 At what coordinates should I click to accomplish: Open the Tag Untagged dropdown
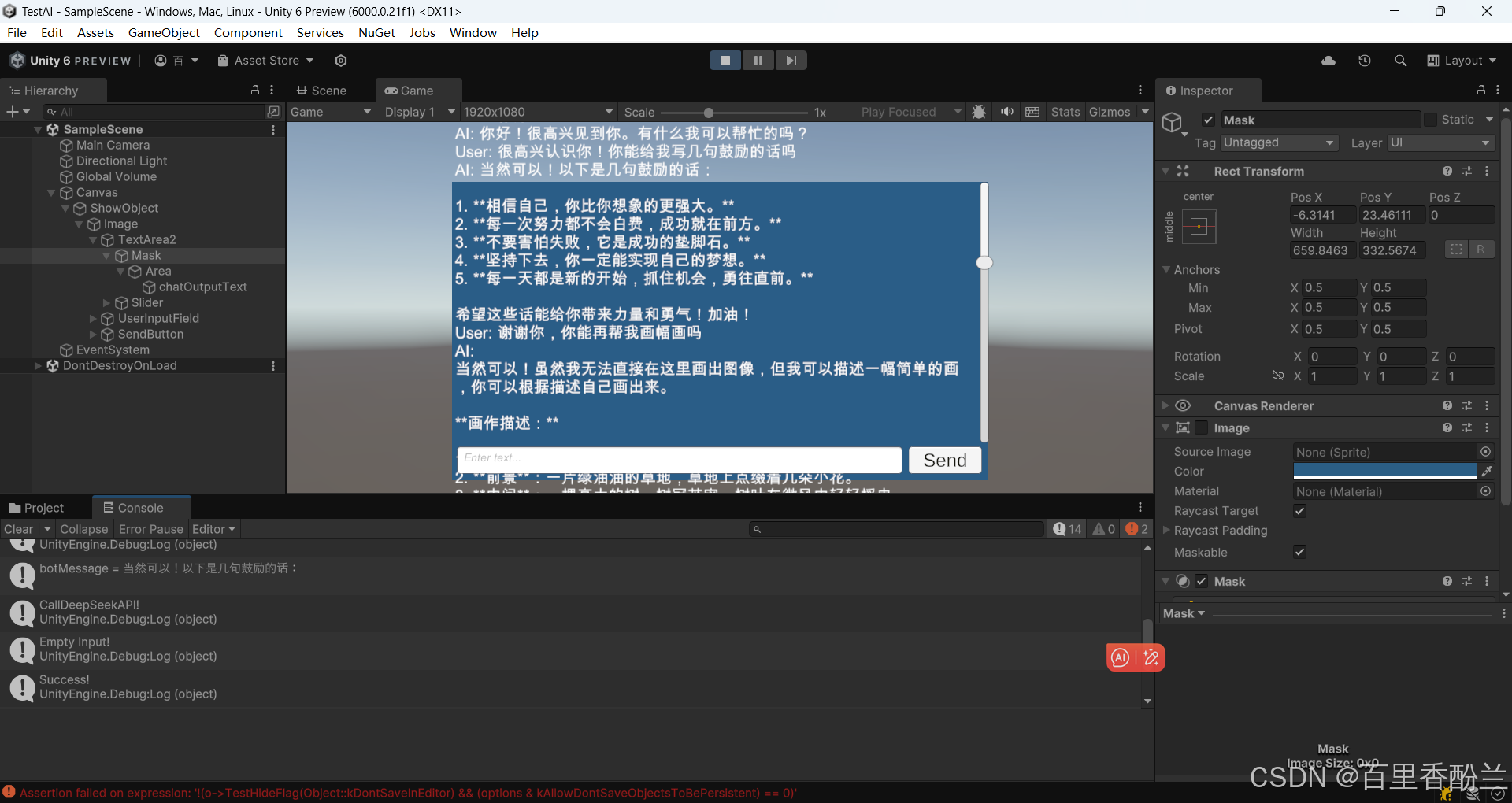(1279, 142)
